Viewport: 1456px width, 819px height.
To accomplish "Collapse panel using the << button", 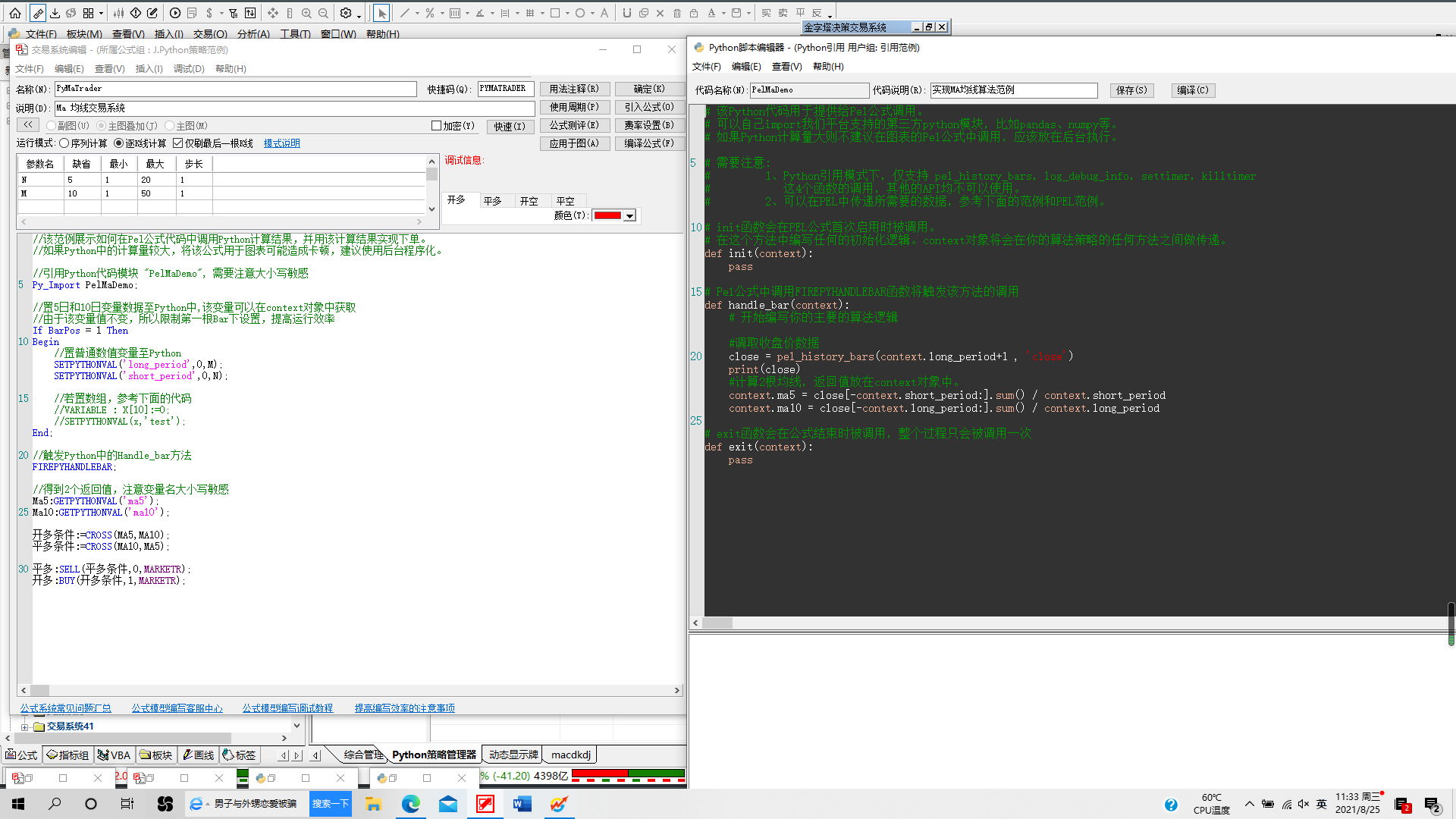I will [28, 125].
